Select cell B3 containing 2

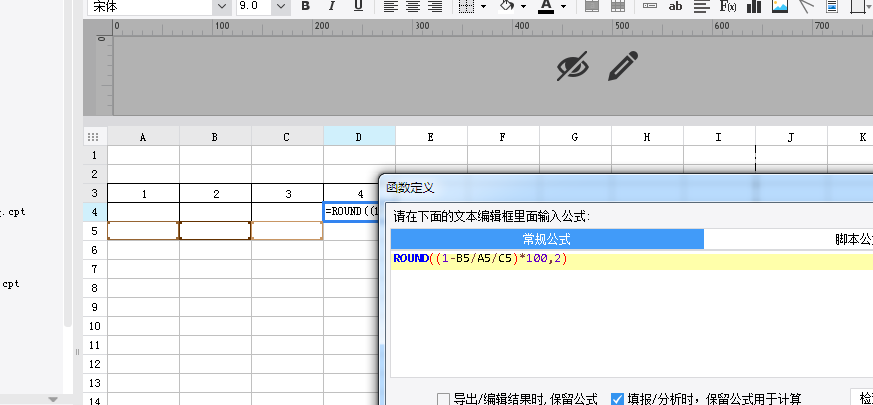215,193
